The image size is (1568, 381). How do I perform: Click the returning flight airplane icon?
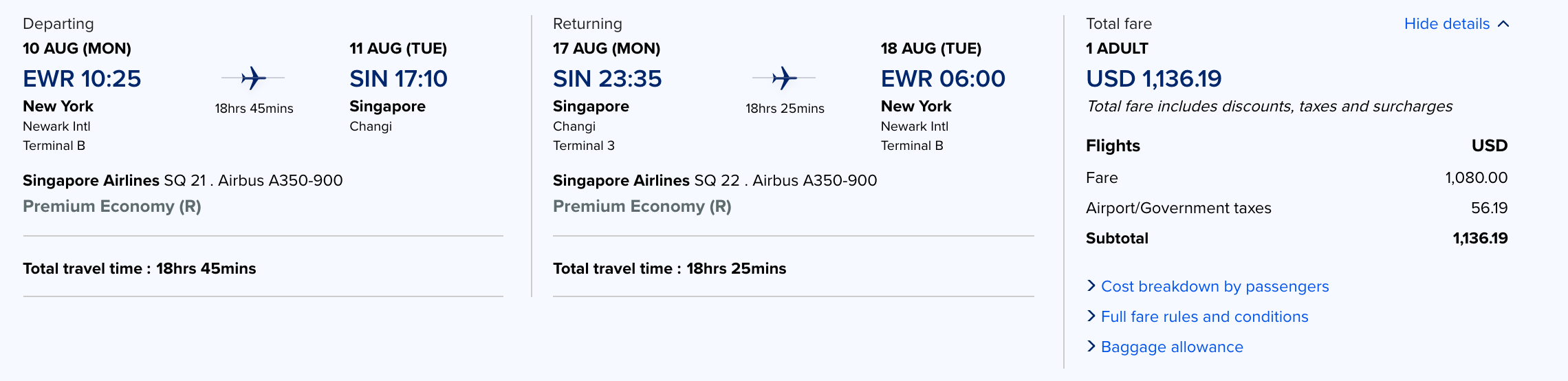[x=784, y=78]
